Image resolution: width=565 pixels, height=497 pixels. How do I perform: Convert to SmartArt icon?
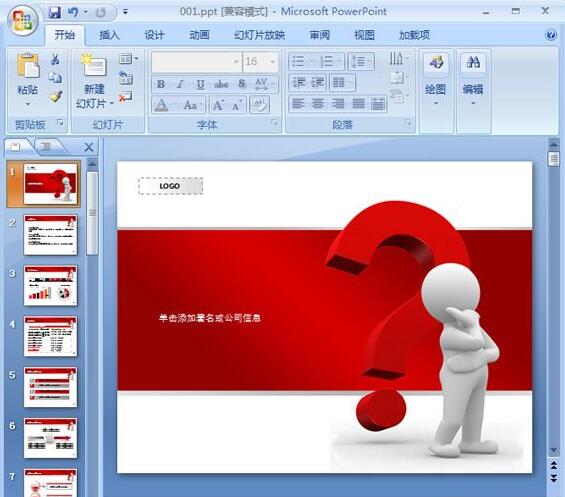pyautogui.click(x=399, y=96)
